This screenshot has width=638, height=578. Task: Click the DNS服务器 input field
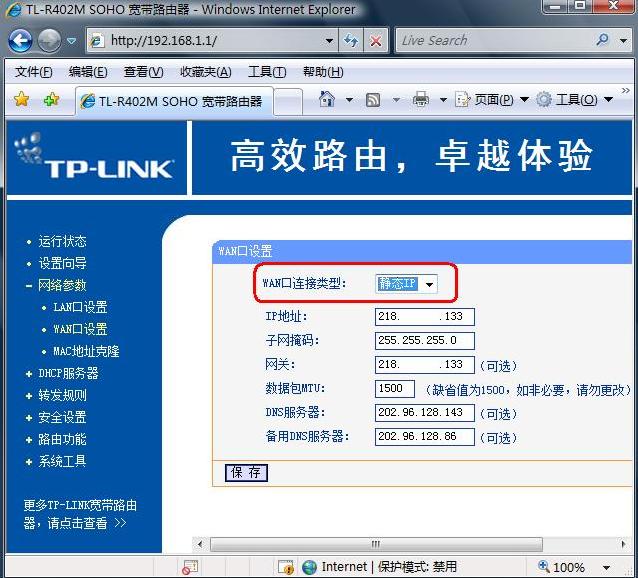tap(424, 412)
